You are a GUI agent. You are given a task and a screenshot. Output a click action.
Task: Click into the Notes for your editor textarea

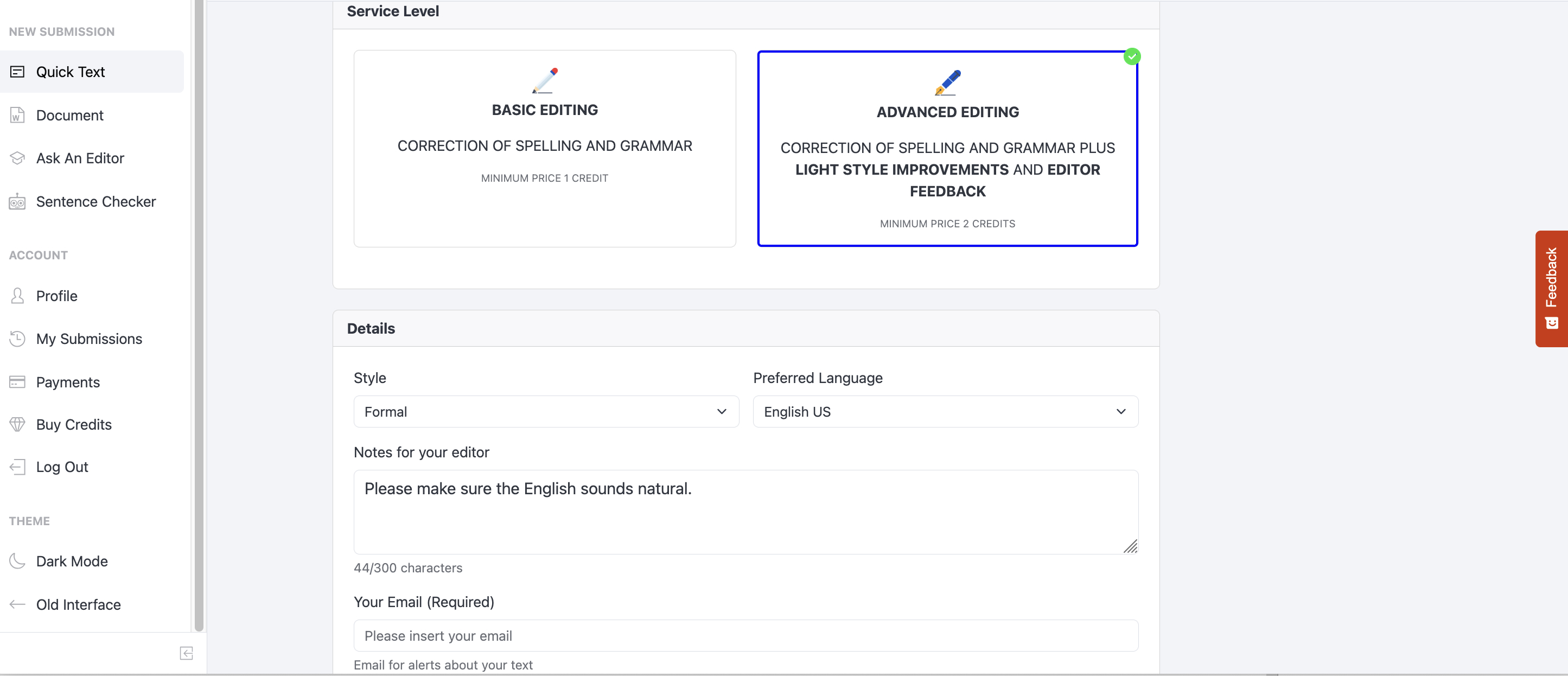(745, 512)
